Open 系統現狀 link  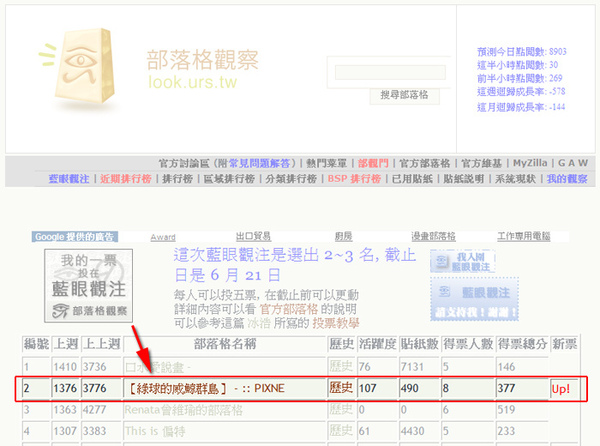pyautogui.click(x=515, y=179)
